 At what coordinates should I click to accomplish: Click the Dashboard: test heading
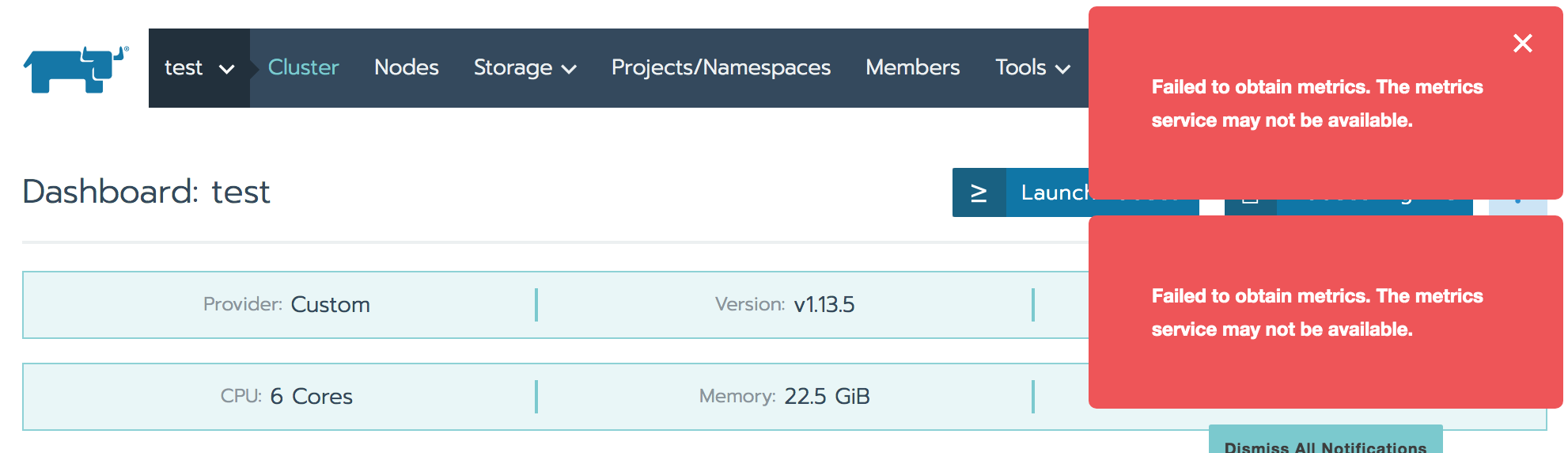[146, 192]
